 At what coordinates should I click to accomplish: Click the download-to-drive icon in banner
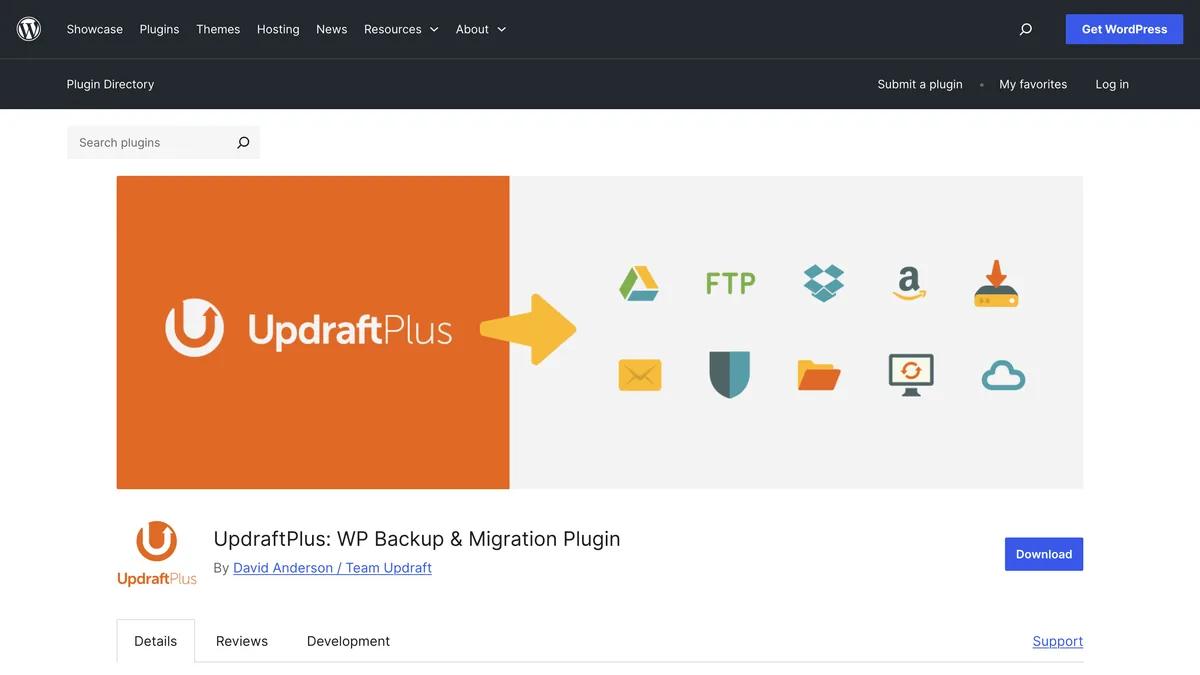[x=996, y=283]
